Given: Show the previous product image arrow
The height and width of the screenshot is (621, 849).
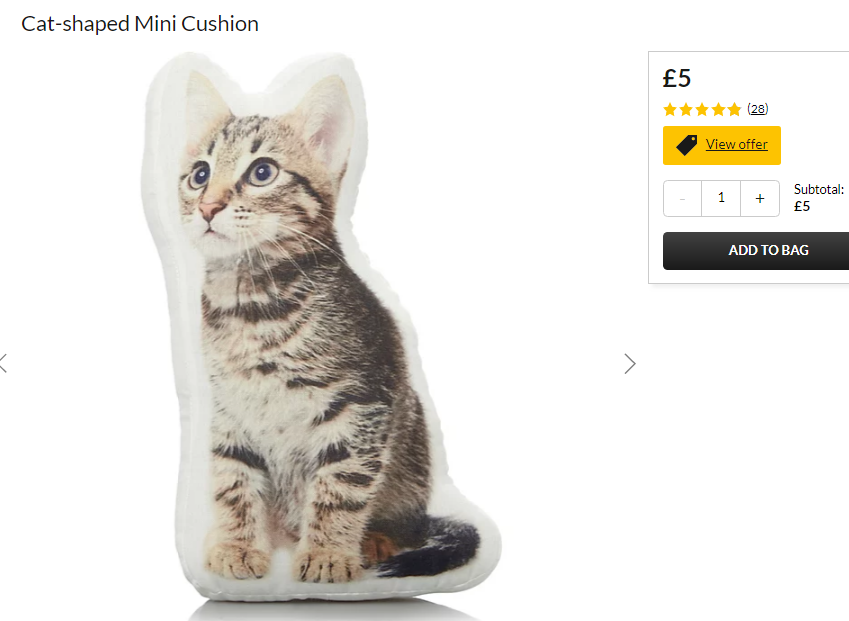Looking at the screenshot, I should (x=3, y=364).
